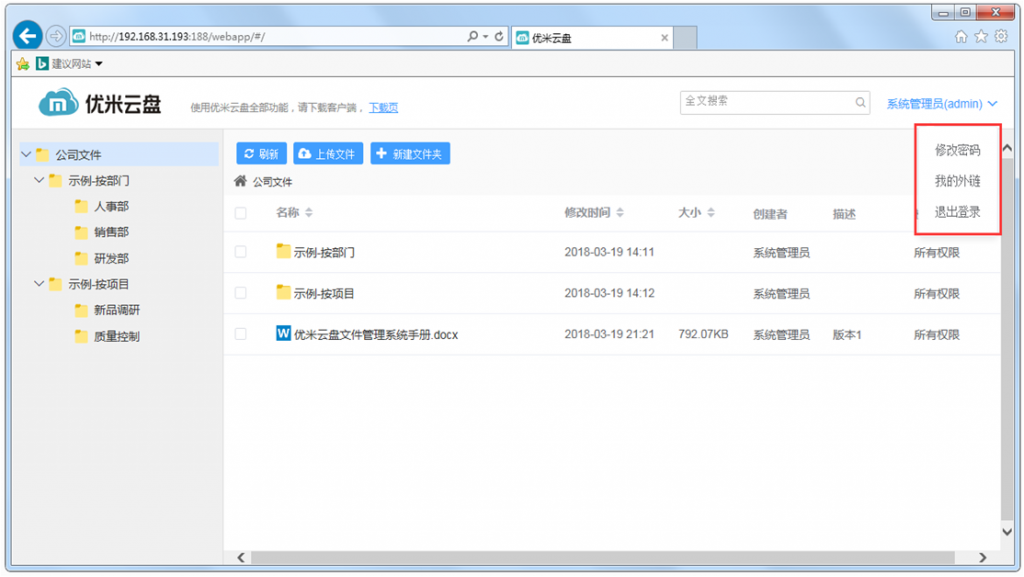
Task: Click the refresh icon in address bar
Action: 499,36
